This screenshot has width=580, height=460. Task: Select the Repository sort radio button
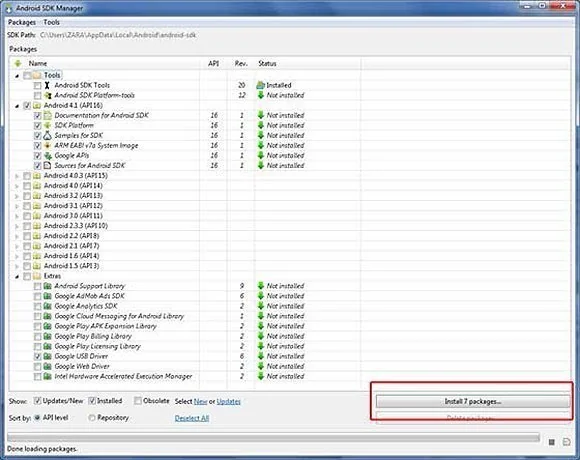click(x=91, y=418)
